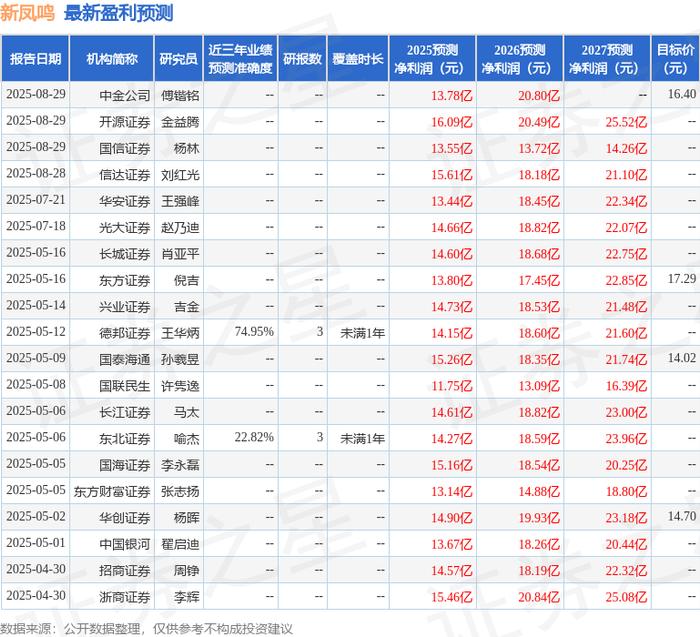
Task: Select the 2025预测净利润 column header
Action: [433, 59]
